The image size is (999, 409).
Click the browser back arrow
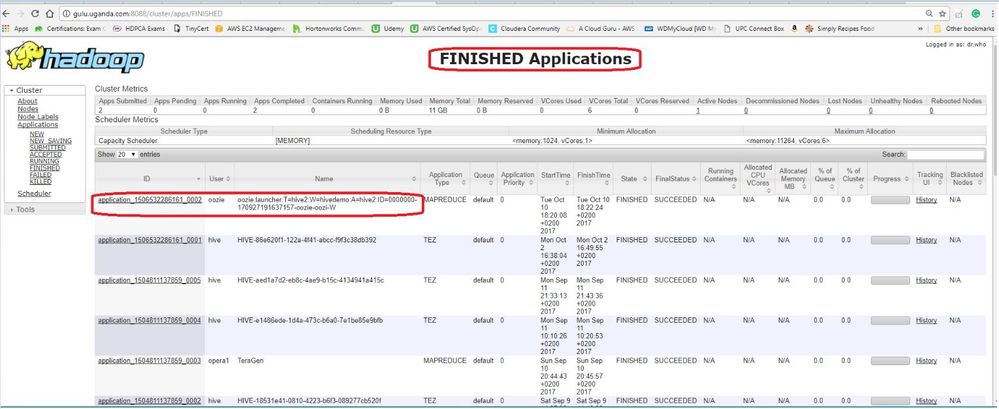coord(6,13)
